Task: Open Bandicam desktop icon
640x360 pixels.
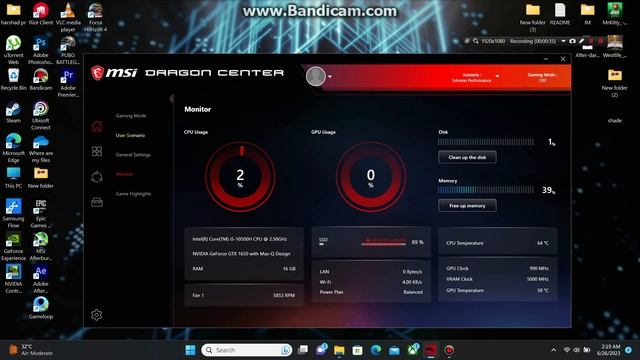Action: coord(41,79)
